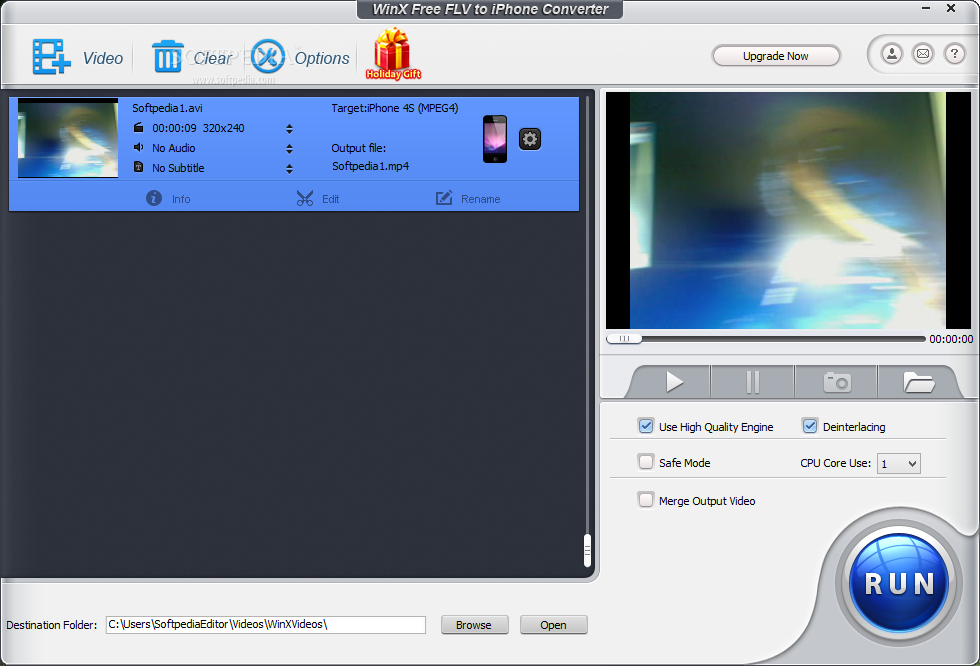
Task: Click the Info circle icon
Action: 154,198
